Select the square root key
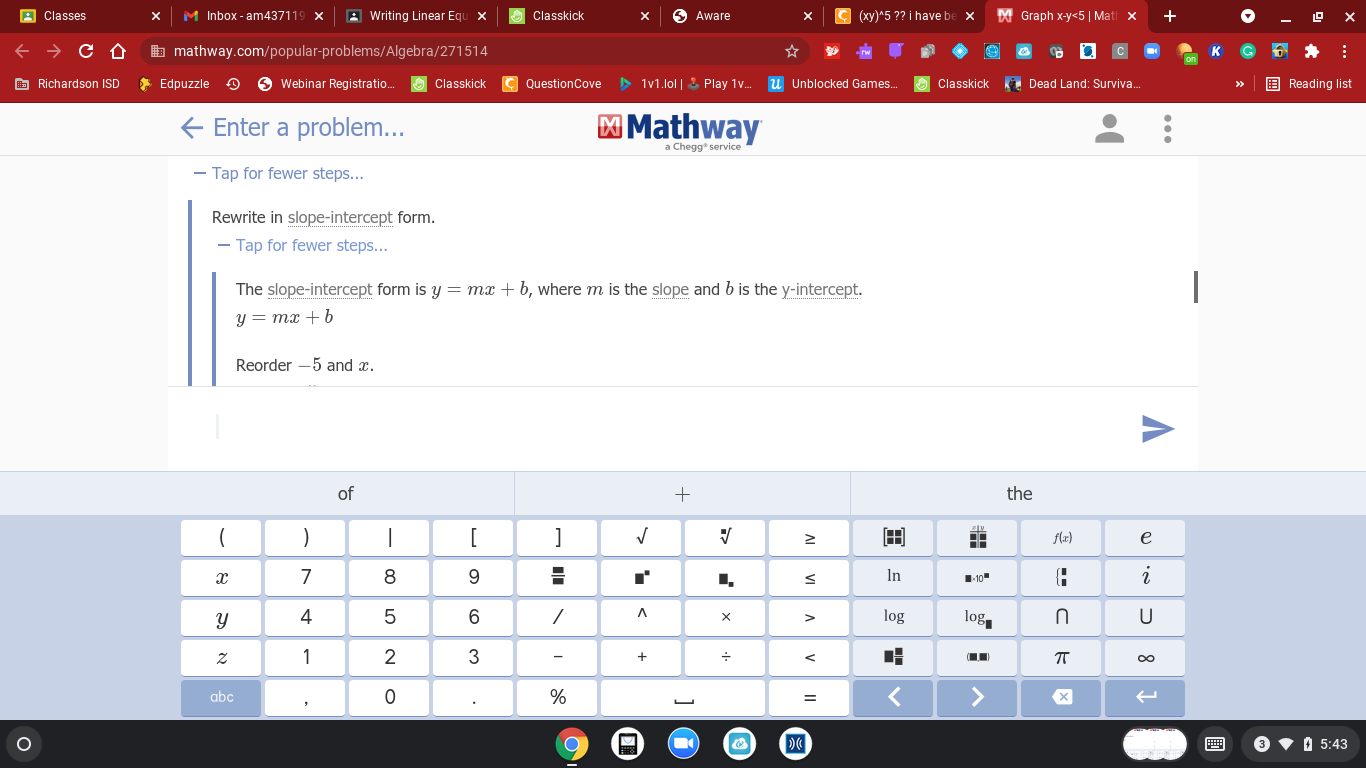This screenshot has width=1366, height=768. 641,537
